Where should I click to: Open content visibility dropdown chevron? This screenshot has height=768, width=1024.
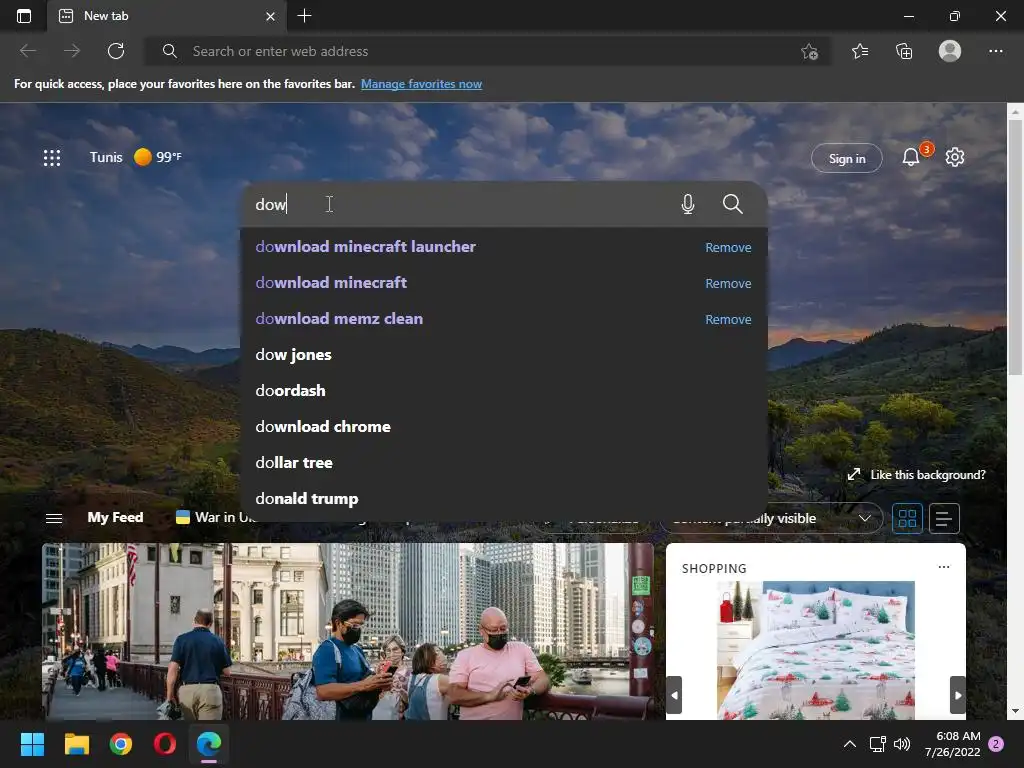[x=865, y=518]
